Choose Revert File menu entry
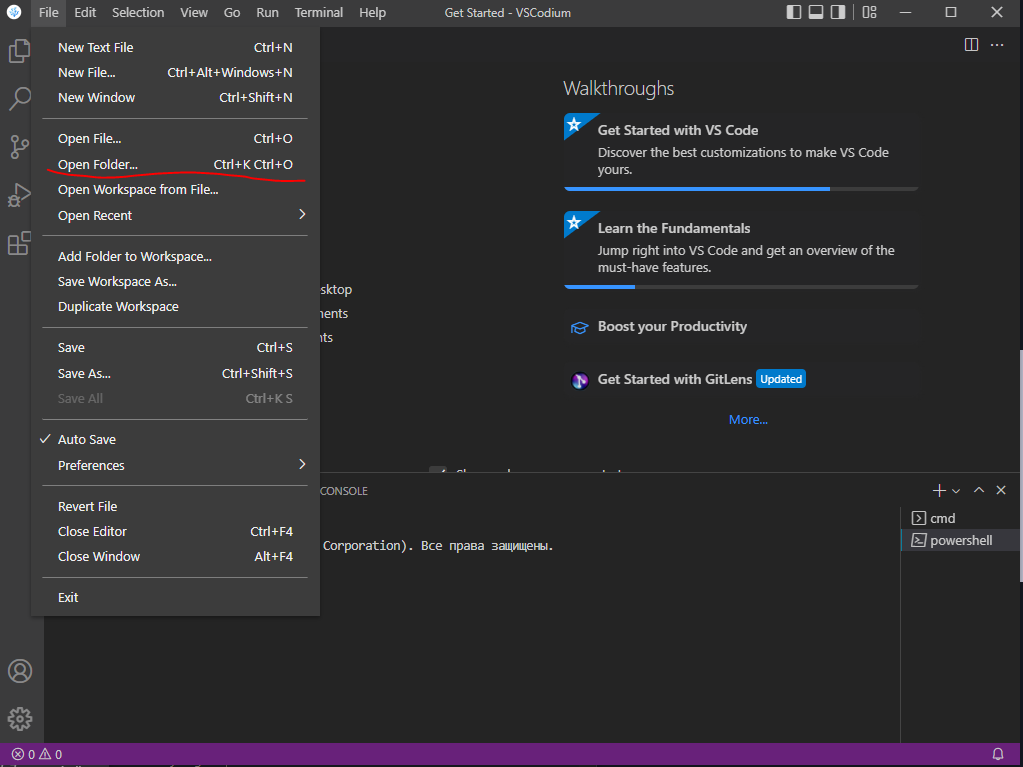Image resolution: width=1023 pixels, height=767 pixels. point(175,506)
